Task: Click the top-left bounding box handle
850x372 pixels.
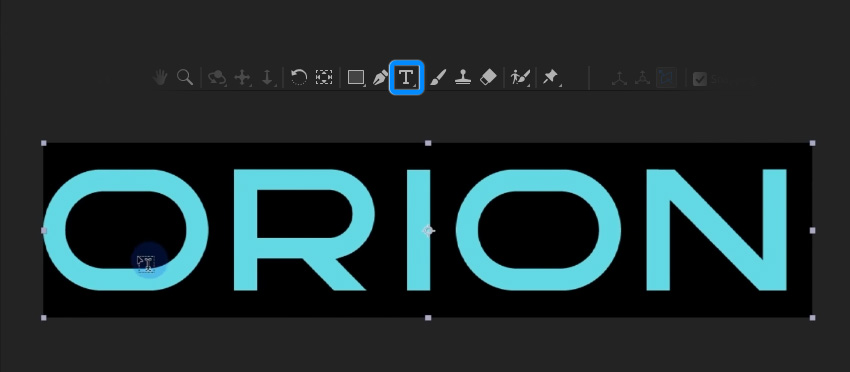Action: 44,143
